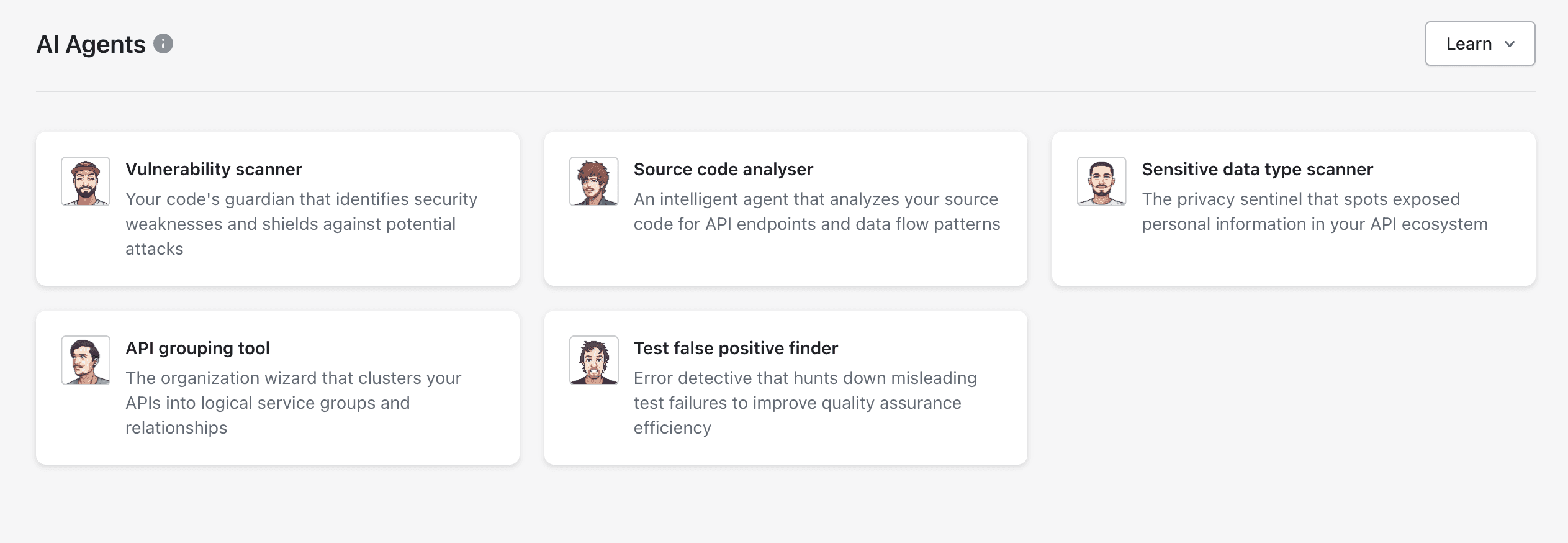1568x543 pixels.
Task: Click the Source code analyser description
Action: pos(817,211)
